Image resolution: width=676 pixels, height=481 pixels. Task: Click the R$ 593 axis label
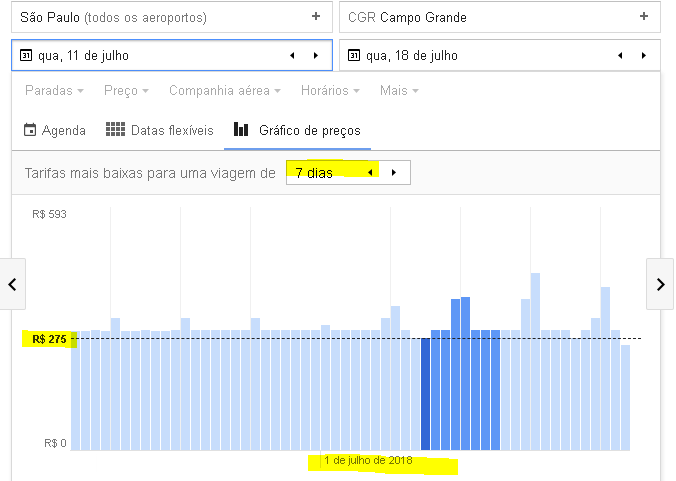tap(49, 214)
